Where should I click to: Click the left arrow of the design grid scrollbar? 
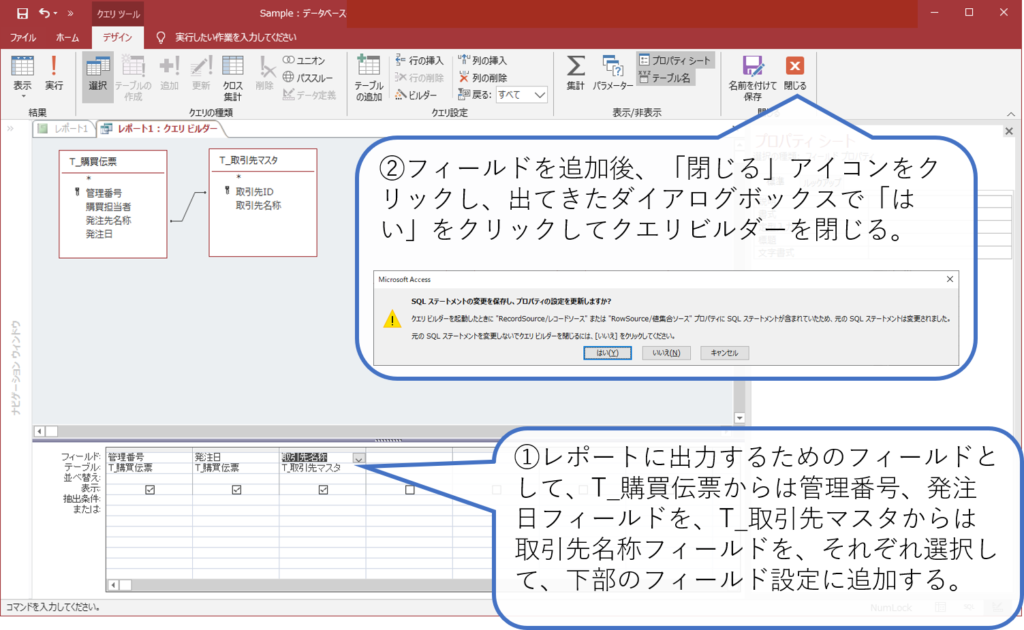pyautogui.click(x=113, y=585)
